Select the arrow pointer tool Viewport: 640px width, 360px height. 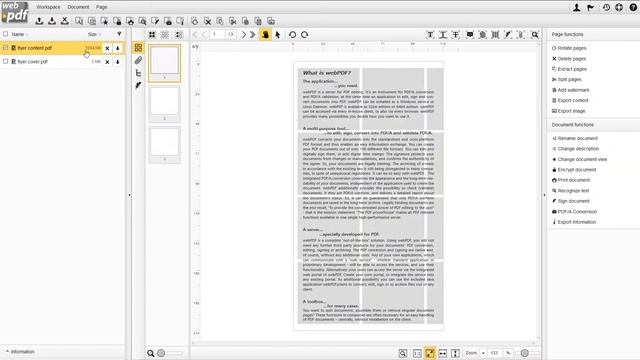pos(278,35)
